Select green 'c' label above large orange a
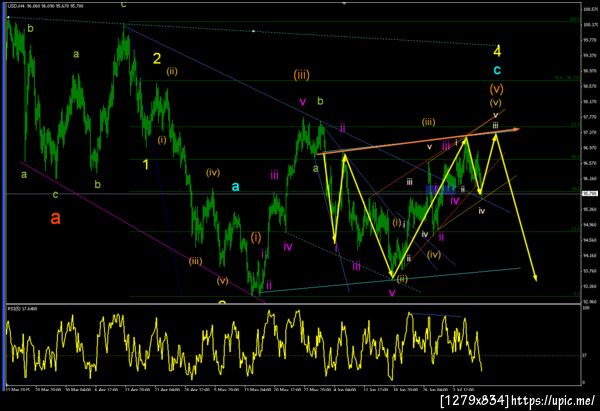The height and width of the screenshot is (411, 600). tap(55, 195)
